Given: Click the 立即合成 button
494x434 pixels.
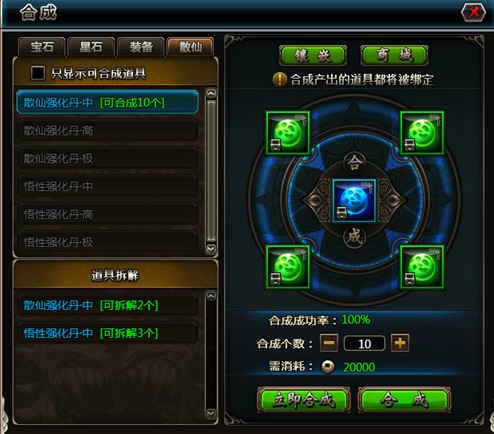Looking at the screenshot, I should (303, 400).
